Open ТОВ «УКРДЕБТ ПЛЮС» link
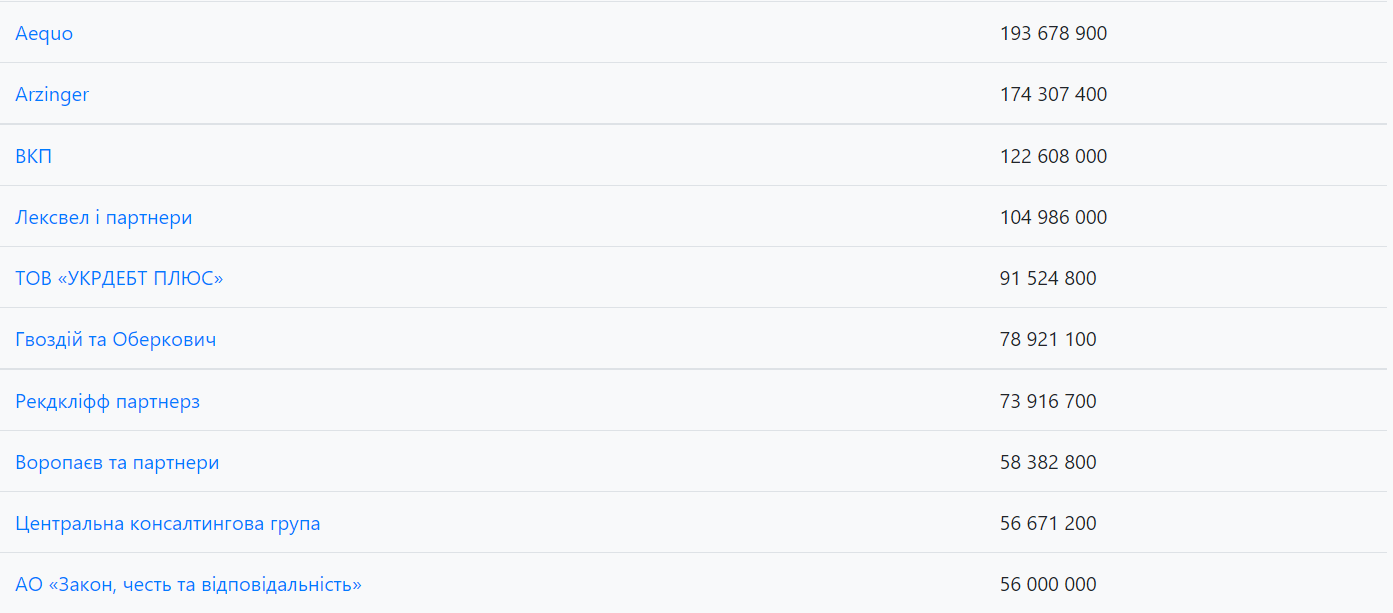Image resolution: width=1393 pixels, height=613 pixels. point(119,278)
